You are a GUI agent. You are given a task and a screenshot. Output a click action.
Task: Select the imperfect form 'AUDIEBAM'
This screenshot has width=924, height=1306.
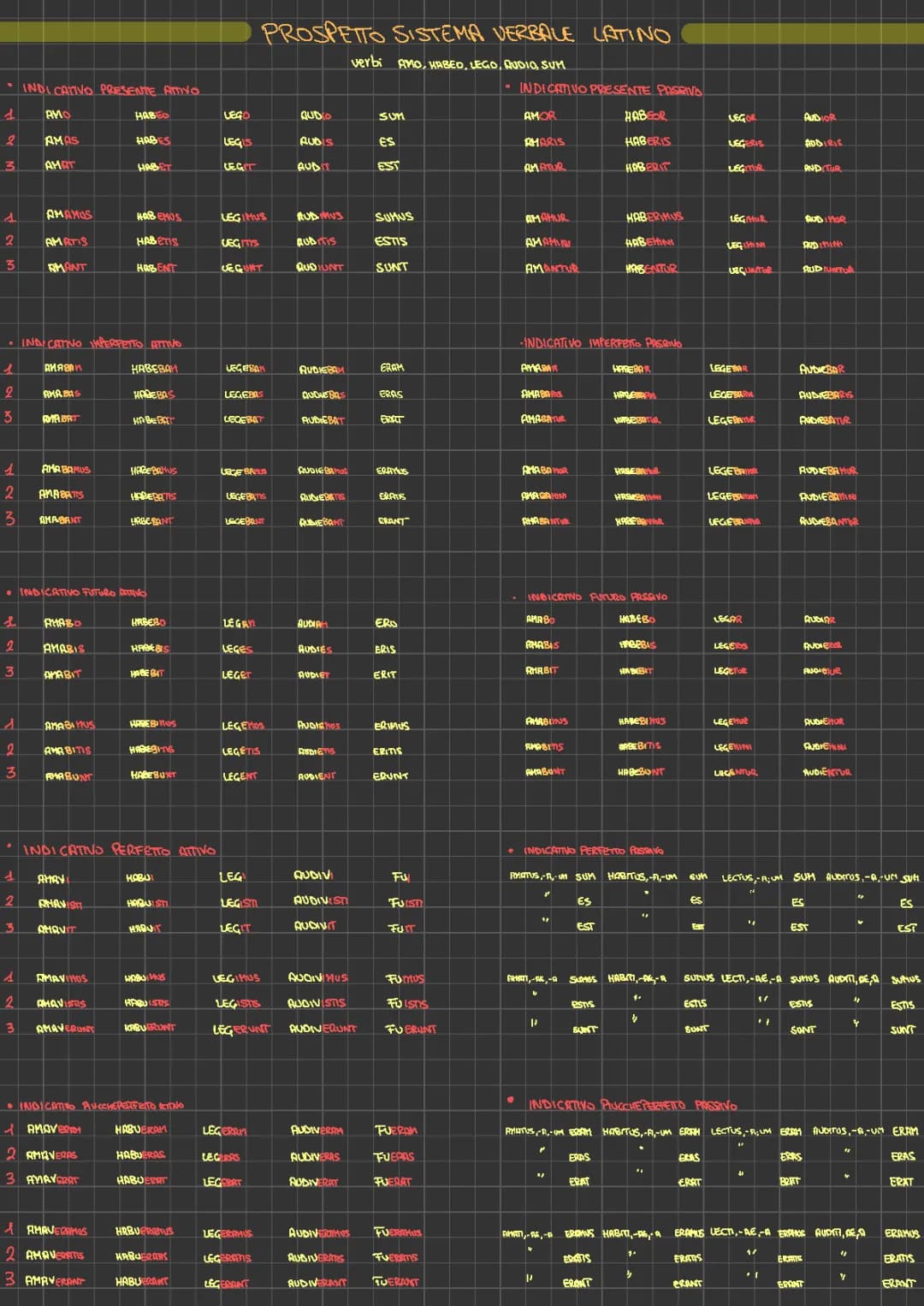click(x=323, y=370)
